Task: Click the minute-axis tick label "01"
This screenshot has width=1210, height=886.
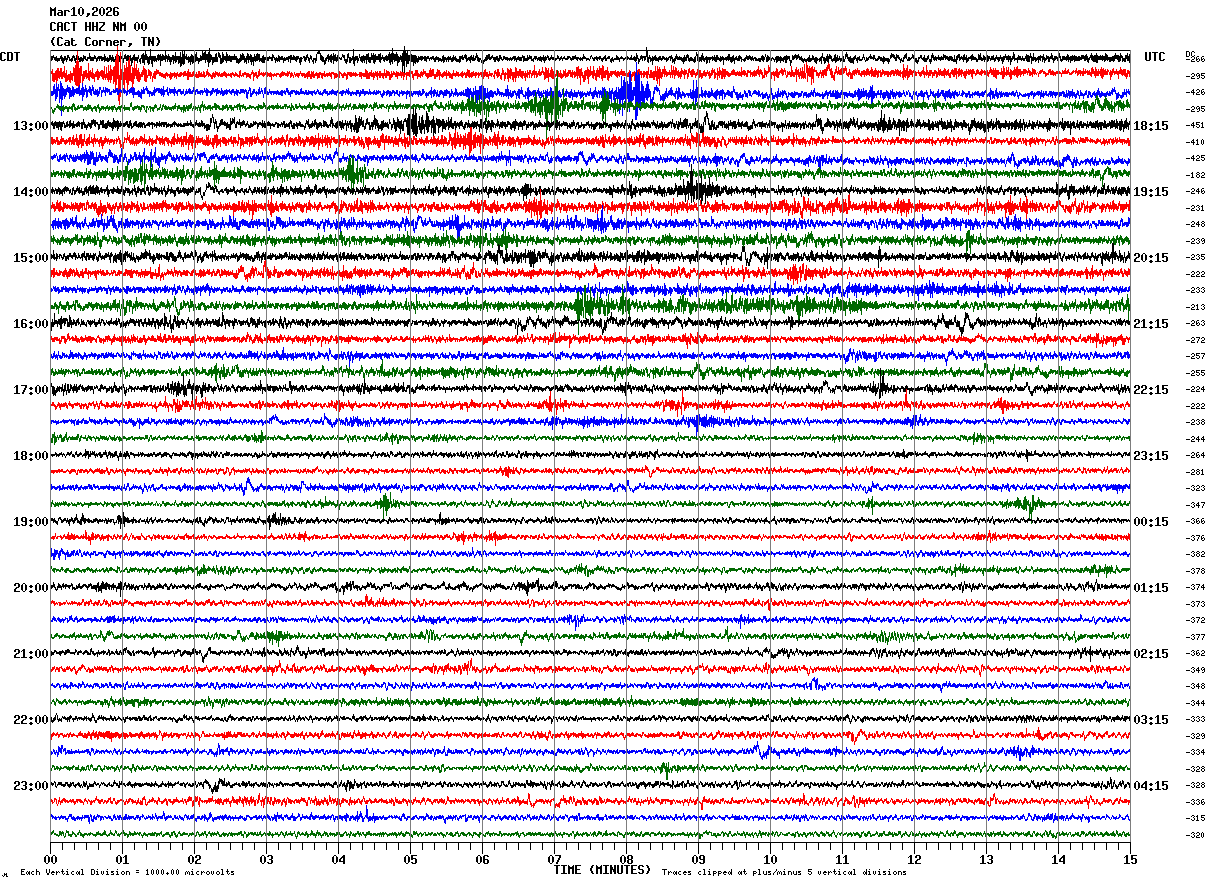Action: pyautogui.click(x=122, y=859)
